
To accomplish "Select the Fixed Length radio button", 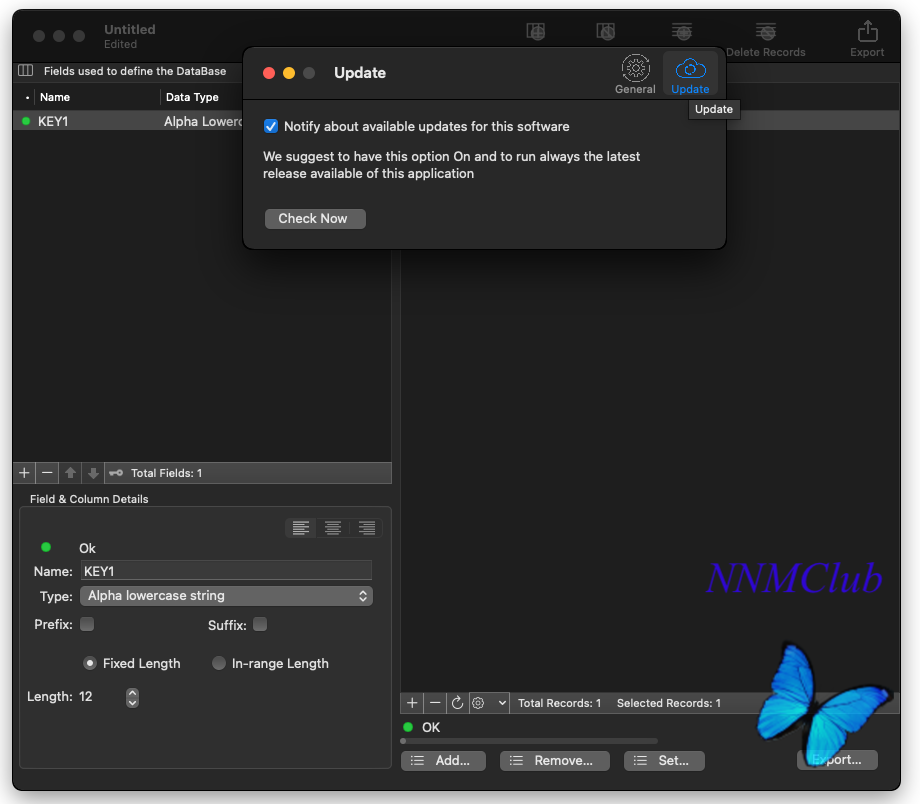I will click(90, 663).
